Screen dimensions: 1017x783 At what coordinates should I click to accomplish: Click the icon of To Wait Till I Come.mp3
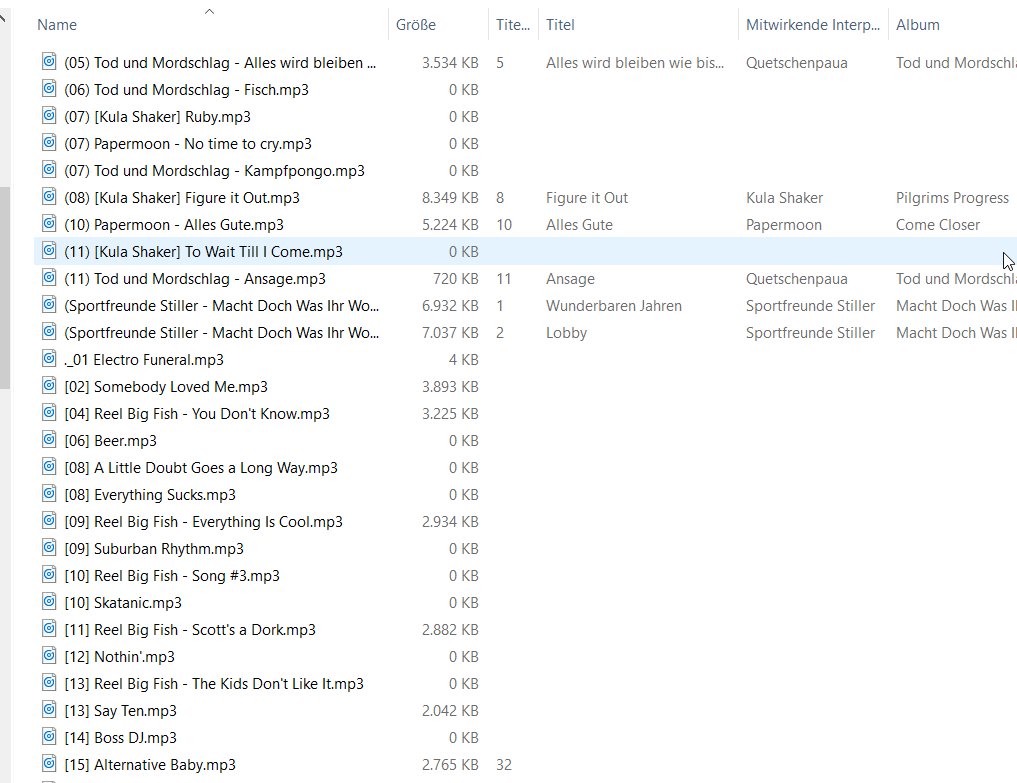pos(49,250)
